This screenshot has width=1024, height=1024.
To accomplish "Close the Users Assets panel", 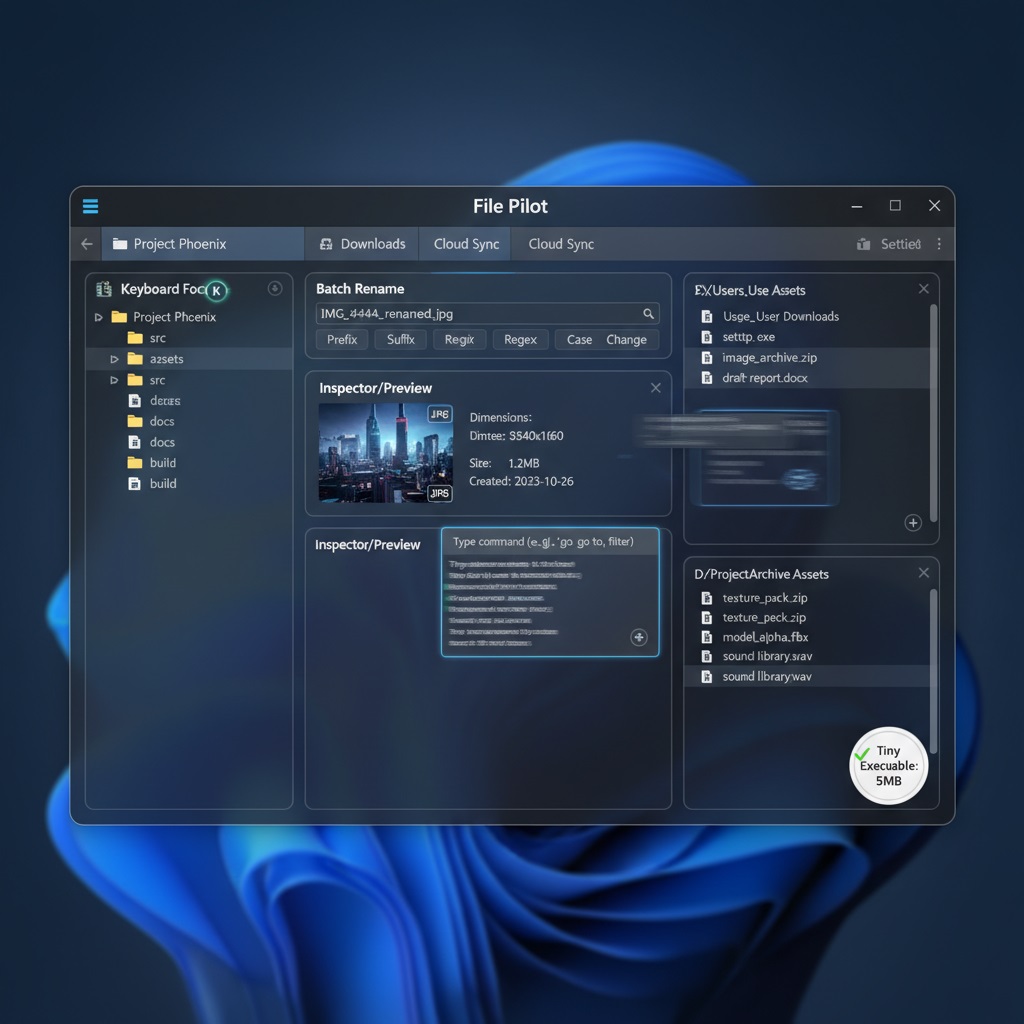I will pyautogui.click(x=923, y=289).
